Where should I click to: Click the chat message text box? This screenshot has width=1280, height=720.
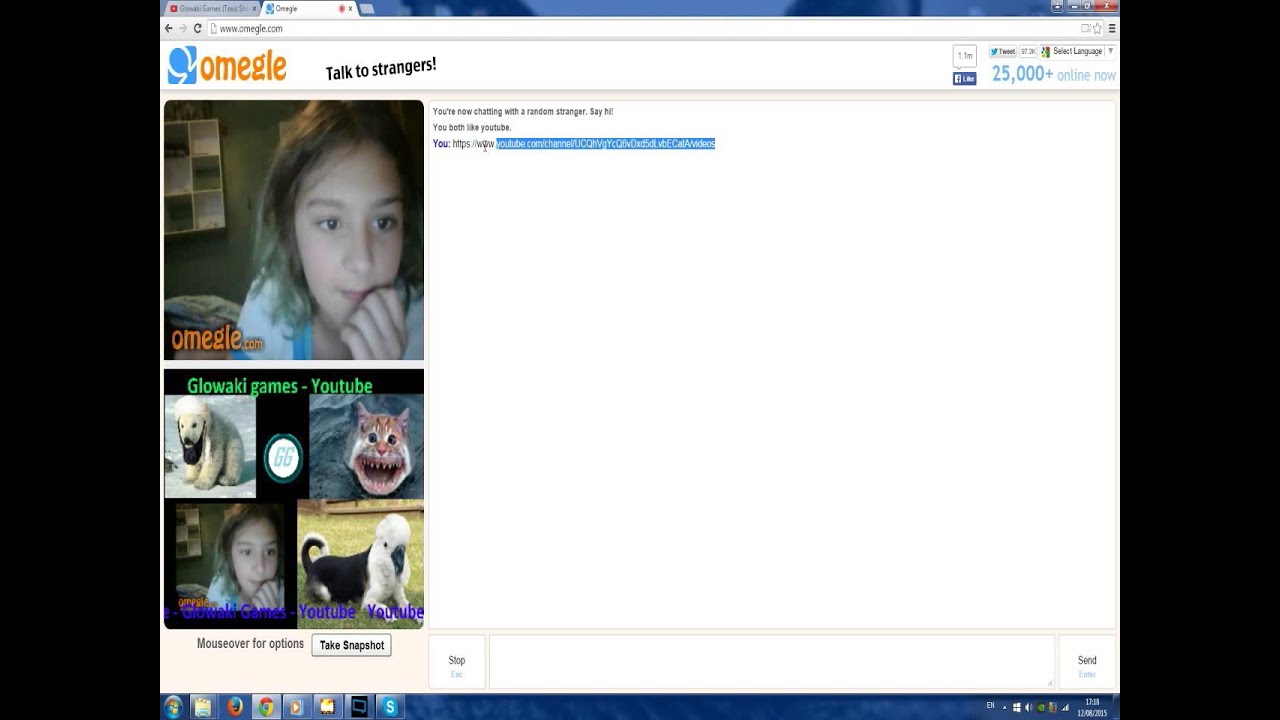(x=771, y=662)
